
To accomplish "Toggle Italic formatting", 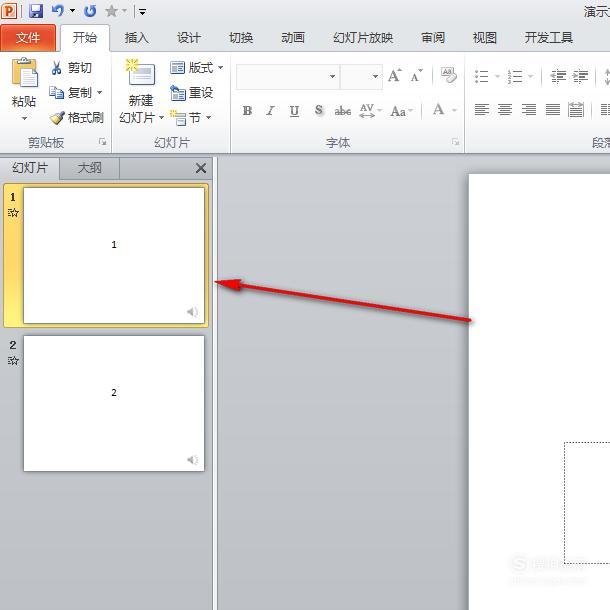I will [x=270, y=111].
